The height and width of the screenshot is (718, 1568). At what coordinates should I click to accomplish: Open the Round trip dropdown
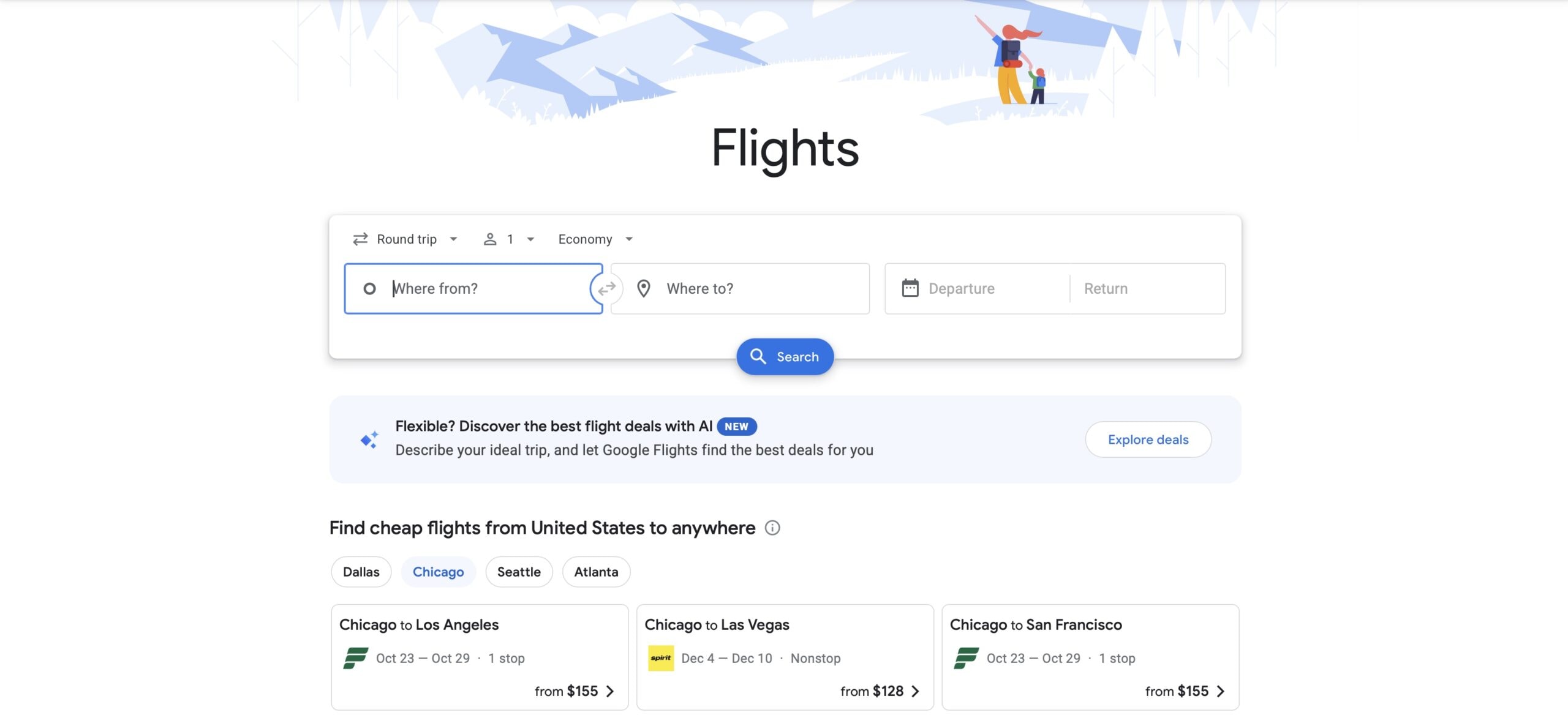(x=406, y=239)
